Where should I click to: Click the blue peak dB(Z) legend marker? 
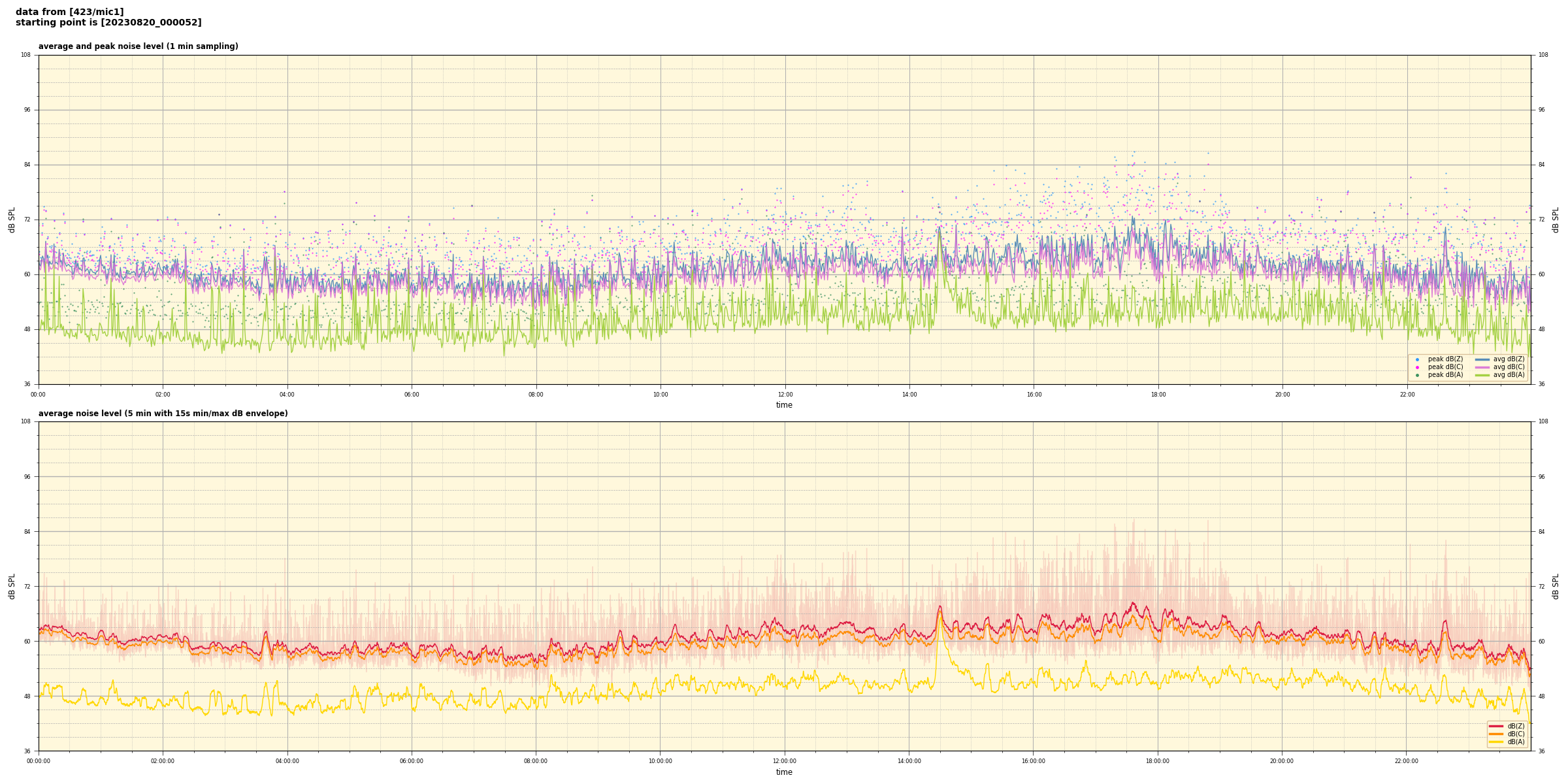click(x=1417, y=359)
